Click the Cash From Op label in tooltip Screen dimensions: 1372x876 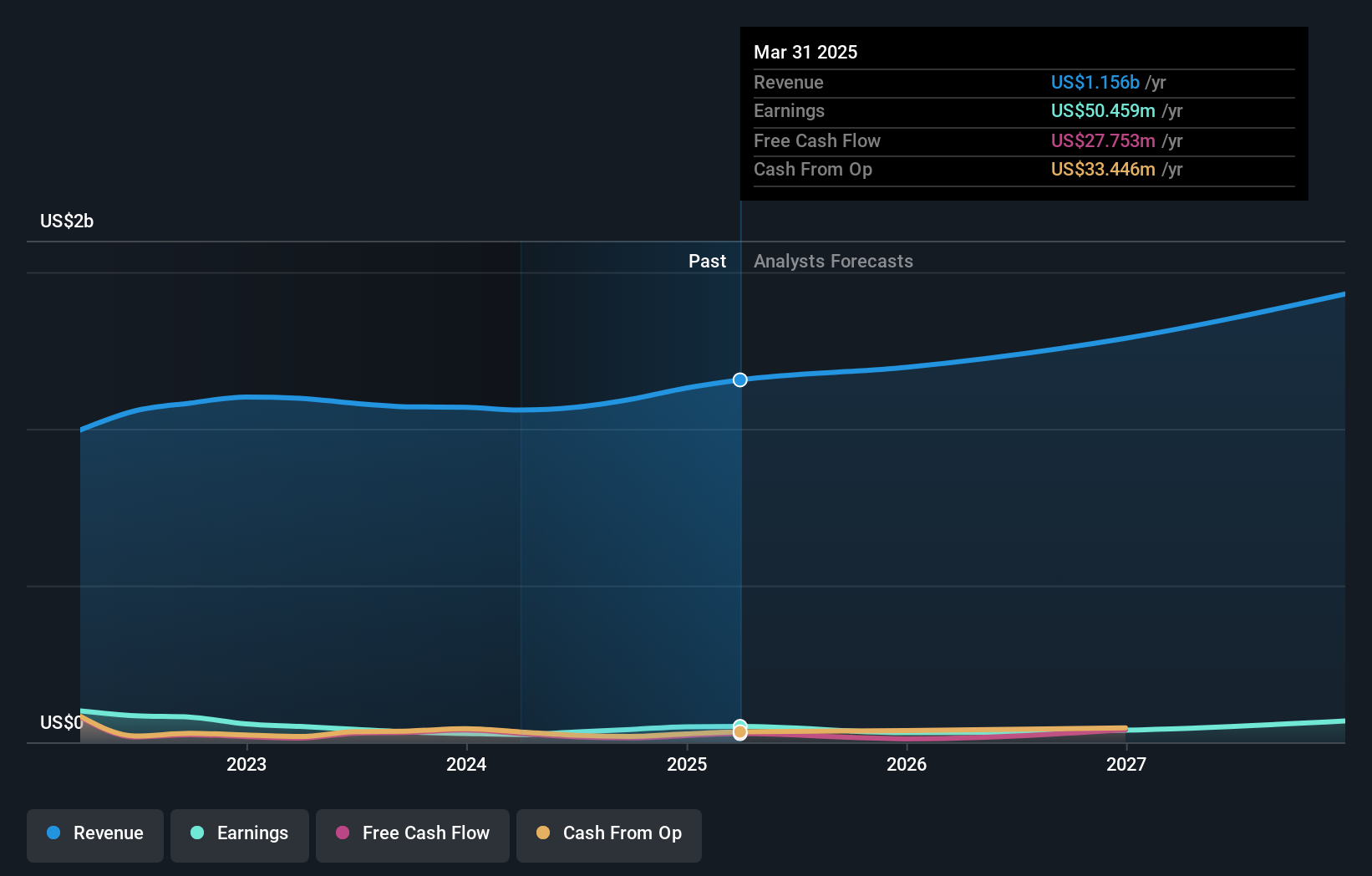coord(813,169)
